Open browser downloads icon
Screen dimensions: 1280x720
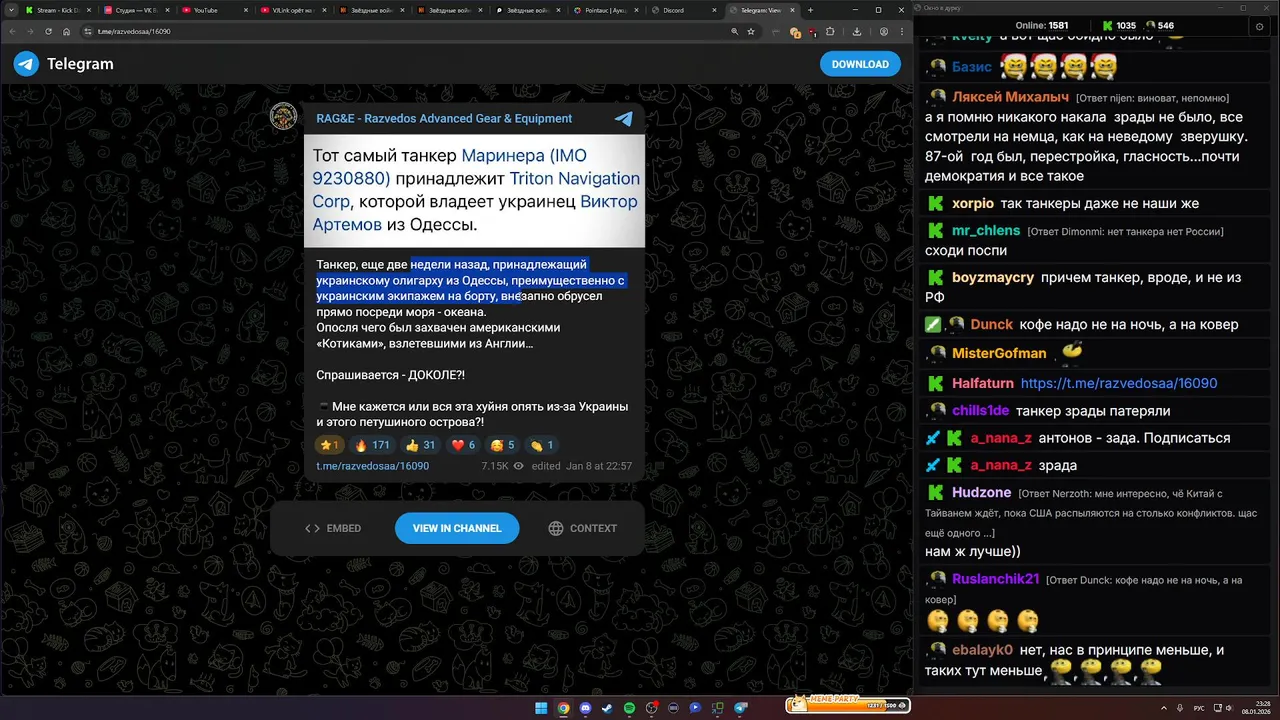[859, 32]
